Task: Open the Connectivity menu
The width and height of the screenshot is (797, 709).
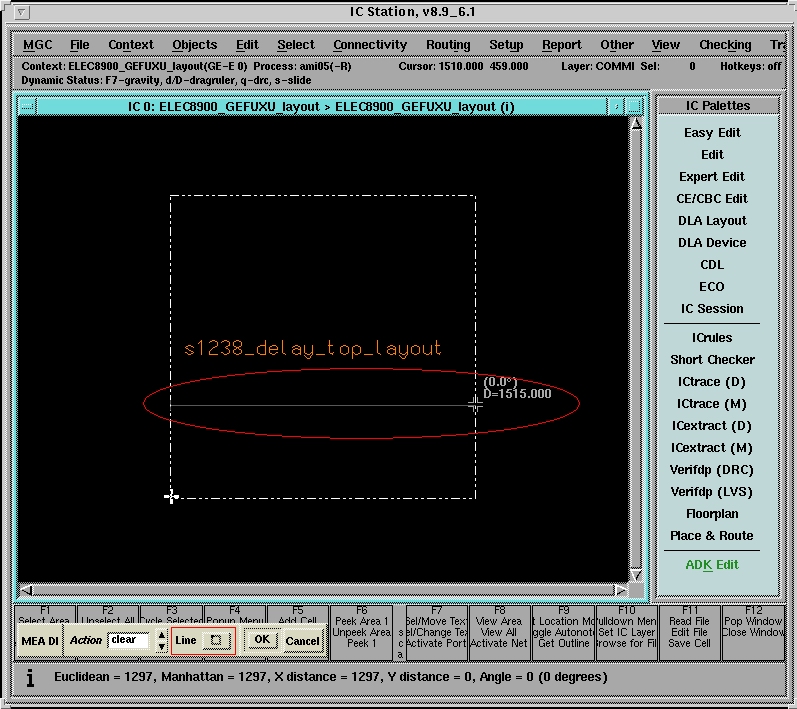Action: [x=370, y=45]
